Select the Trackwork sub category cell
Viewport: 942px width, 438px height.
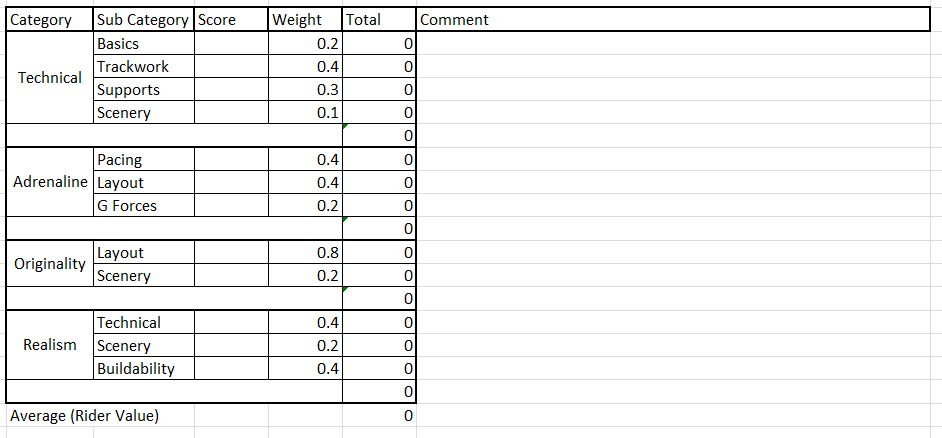[143, 67]
